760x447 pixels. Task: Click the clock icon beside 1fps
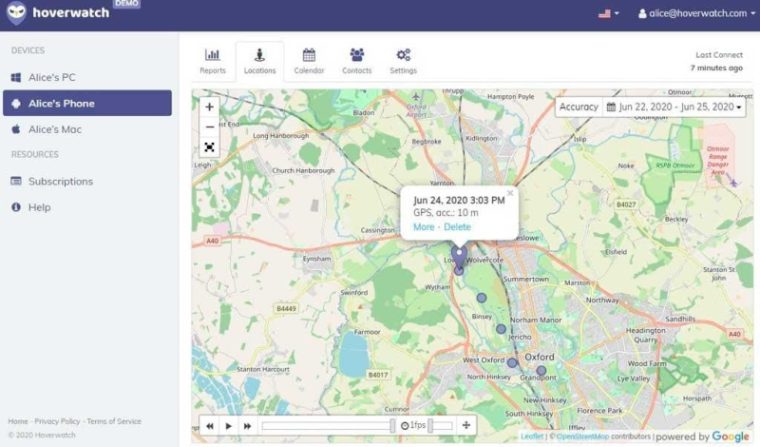405,426
